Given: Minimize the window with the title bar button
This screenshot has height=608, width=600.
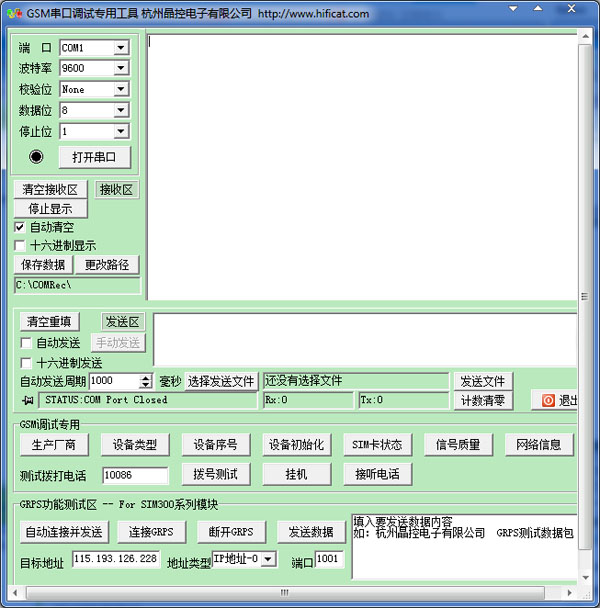Looking at the screenshot, I should [513, 9].
